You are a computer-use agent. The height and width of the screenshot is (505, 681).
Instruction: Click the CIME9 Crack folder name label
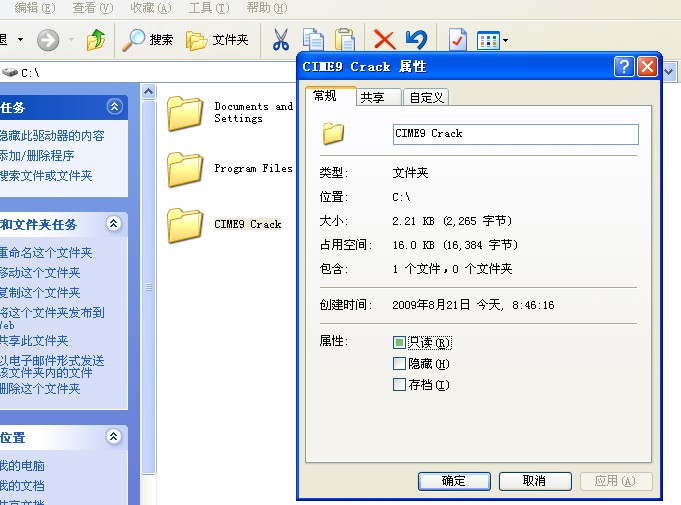coord(248,224)
